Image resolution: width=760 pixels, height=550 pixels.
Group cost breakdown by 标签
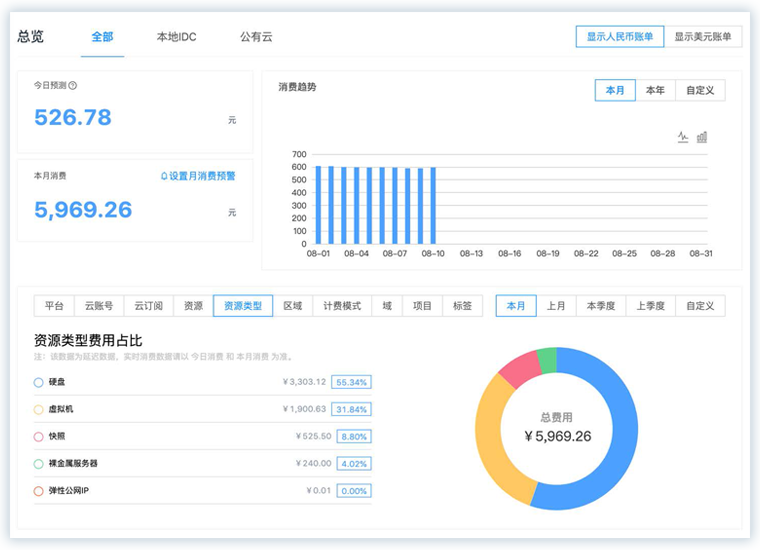[462, 306]
